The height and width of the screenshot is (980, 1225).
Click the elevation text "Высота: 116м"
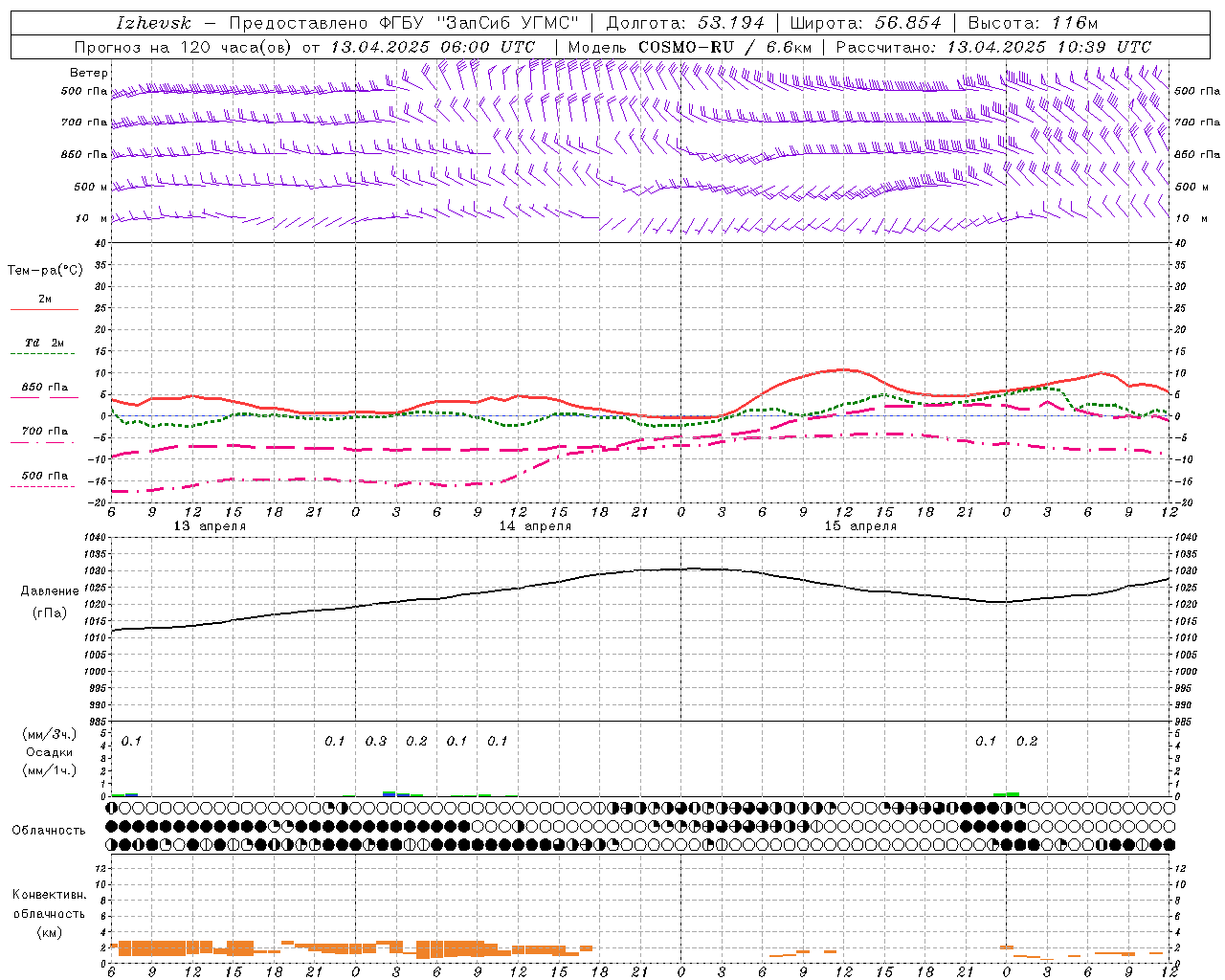coord(1033,23)
